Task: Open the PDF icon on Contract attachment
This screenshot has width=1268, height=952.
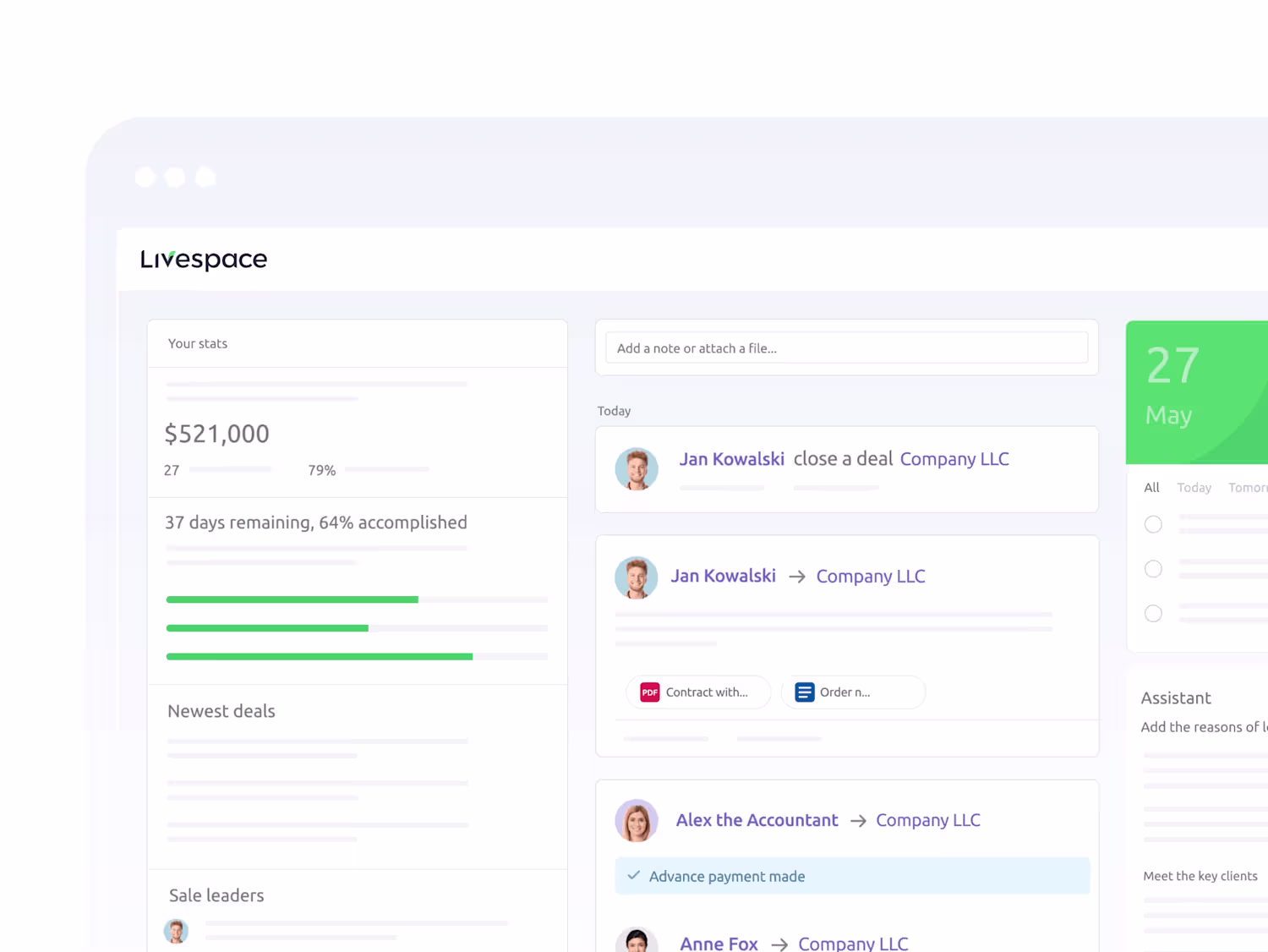Action: point(649,692)
